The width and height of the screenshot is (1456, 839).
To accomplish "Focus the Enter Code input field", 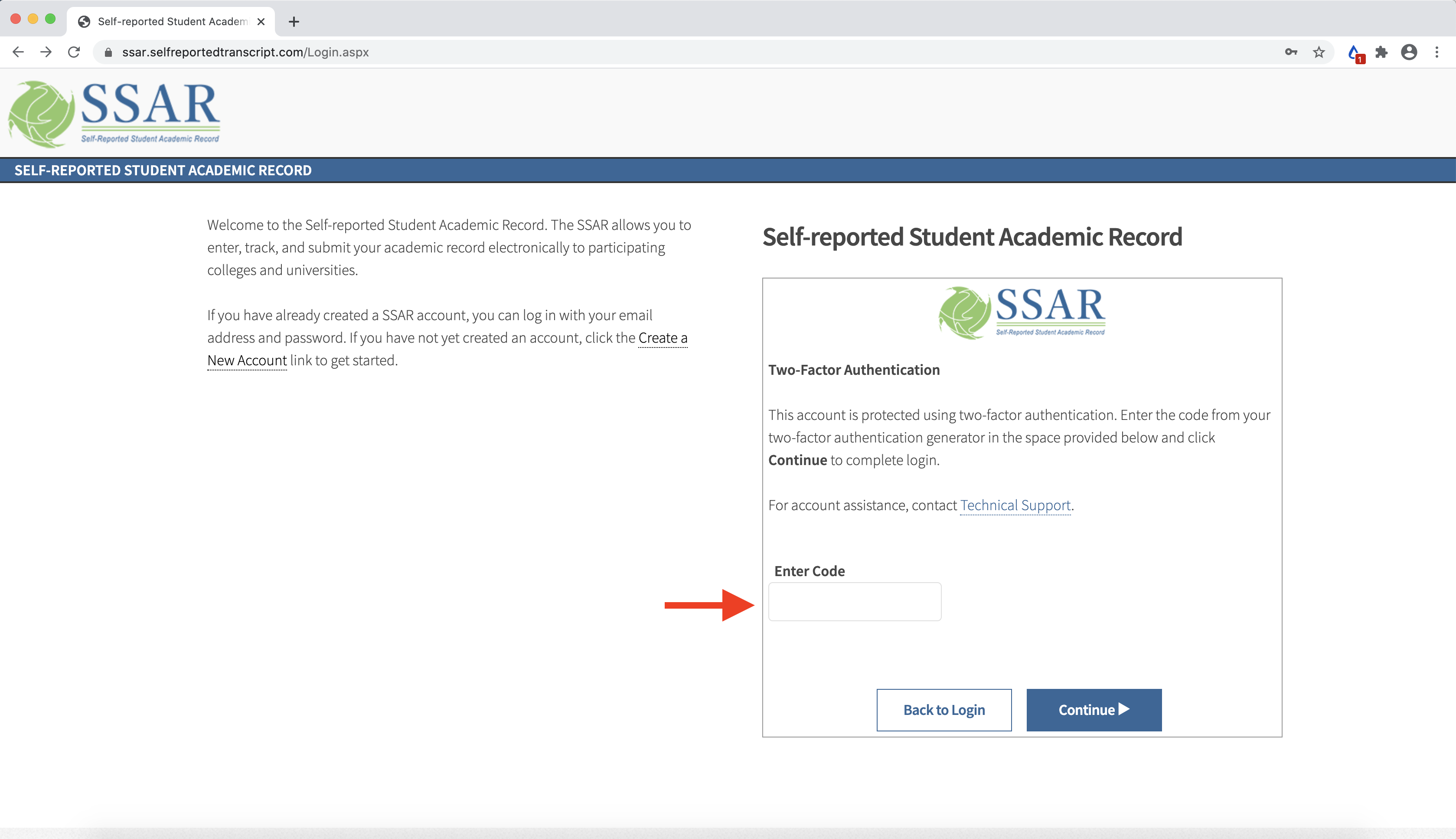I will coord(855,602).
